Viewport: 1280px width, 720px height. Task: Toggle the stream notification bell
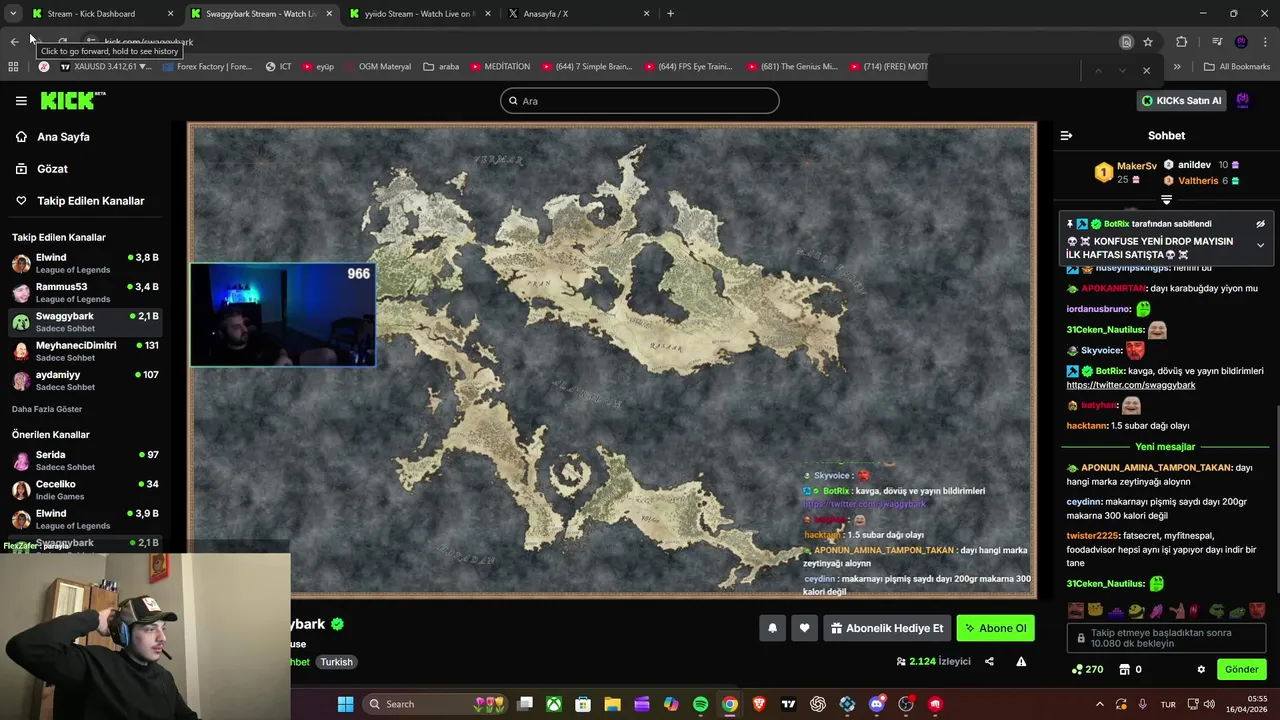point(772,628)
